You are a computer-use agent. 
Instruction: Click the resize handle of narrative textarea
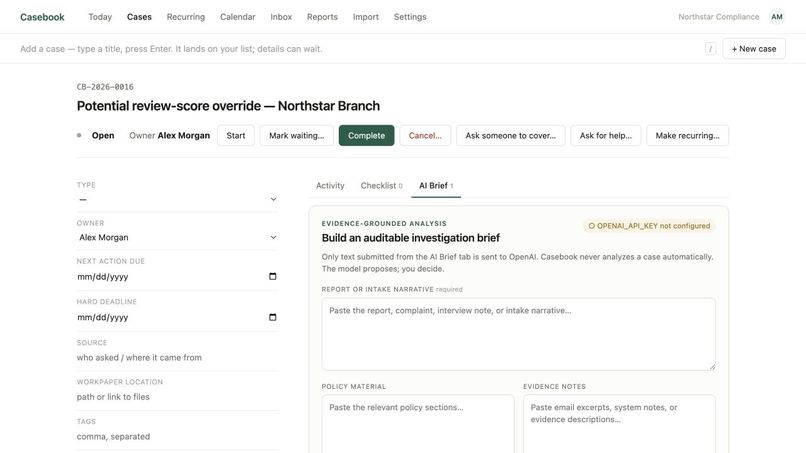712,367
